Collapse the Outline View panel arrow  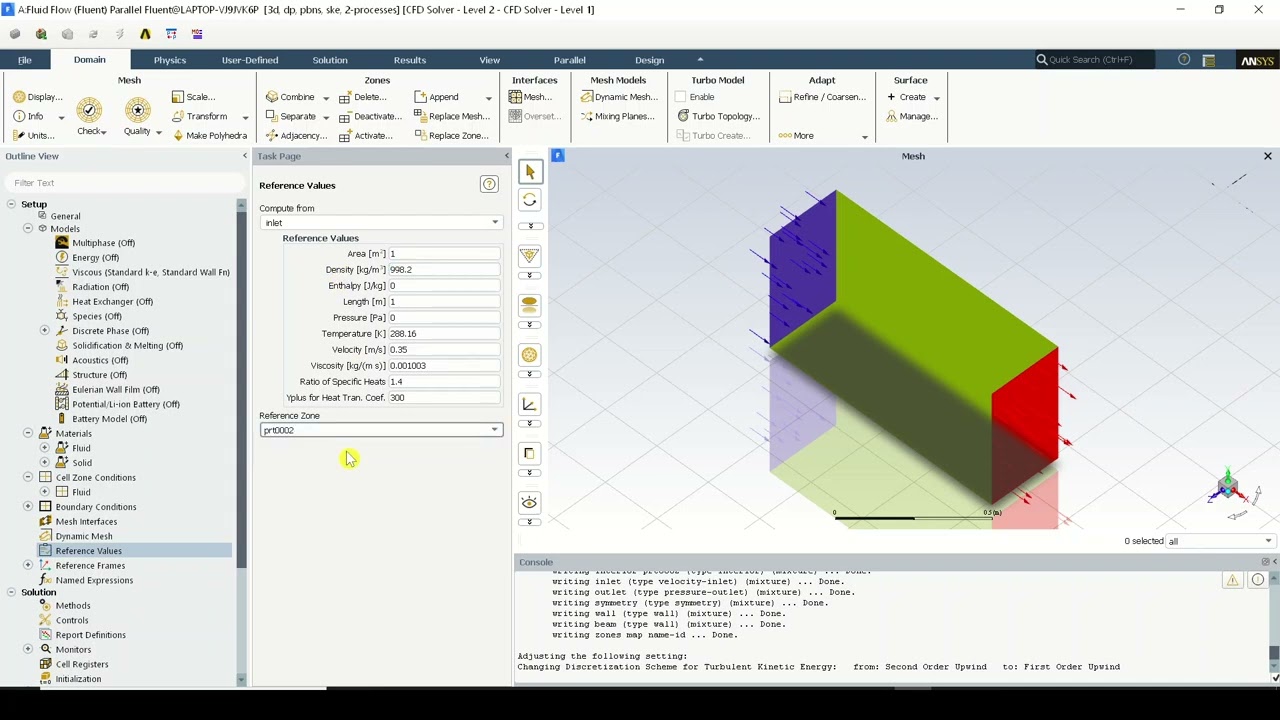[245, 156]
